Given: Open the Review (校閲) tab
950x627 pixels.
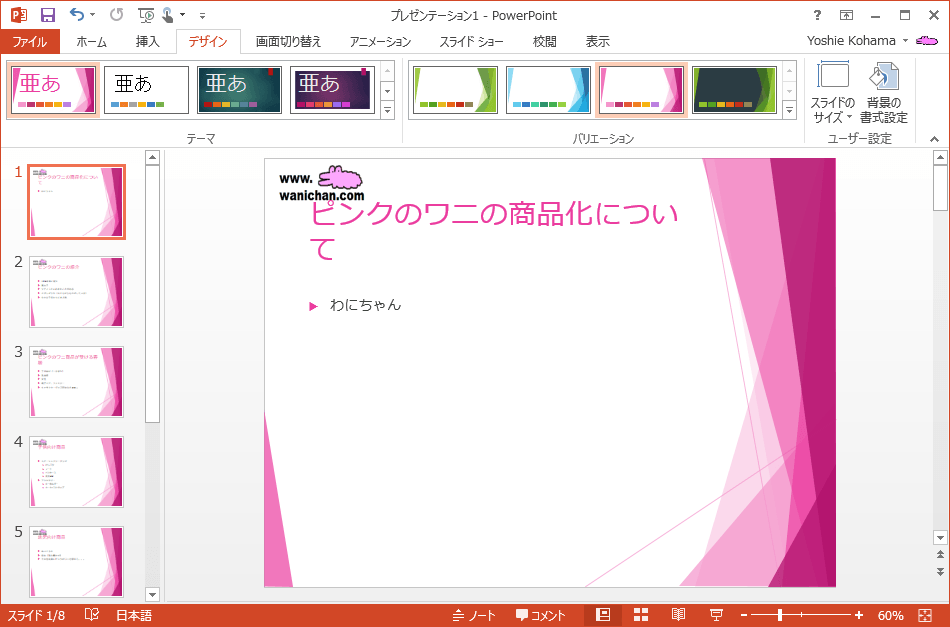Looking at the screenshot, I should tap(544, 41).
